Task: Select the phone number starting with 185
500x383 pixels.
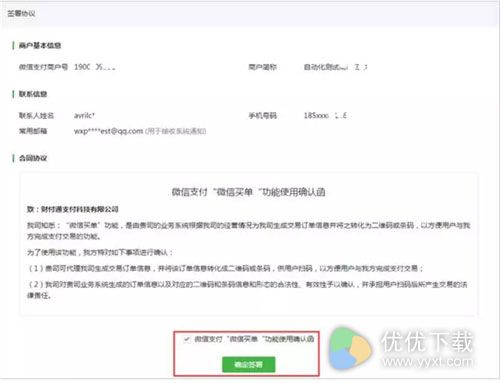Action: click(x=325, y=116)
